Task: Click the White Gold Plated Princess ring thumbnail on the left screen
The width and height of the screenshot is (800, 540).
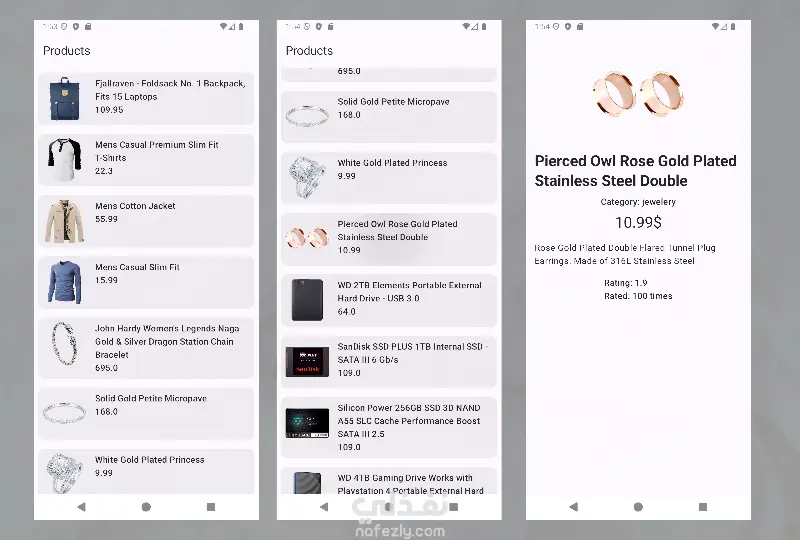Action: click(x=65, y=474)
